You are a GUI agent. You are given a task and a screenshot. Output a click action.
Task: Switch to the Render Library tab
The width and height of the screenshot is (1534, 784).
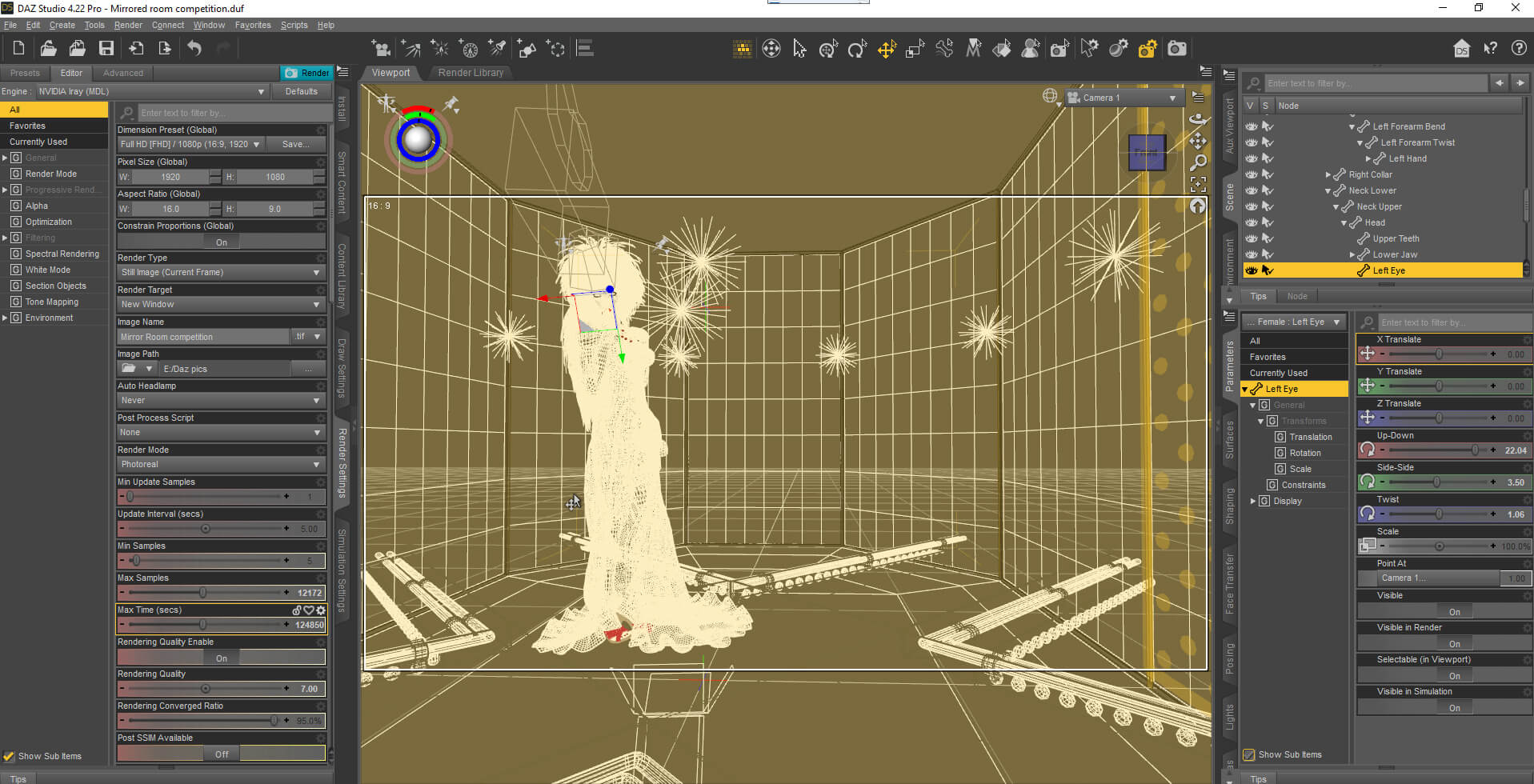click(x=471, y=72)
